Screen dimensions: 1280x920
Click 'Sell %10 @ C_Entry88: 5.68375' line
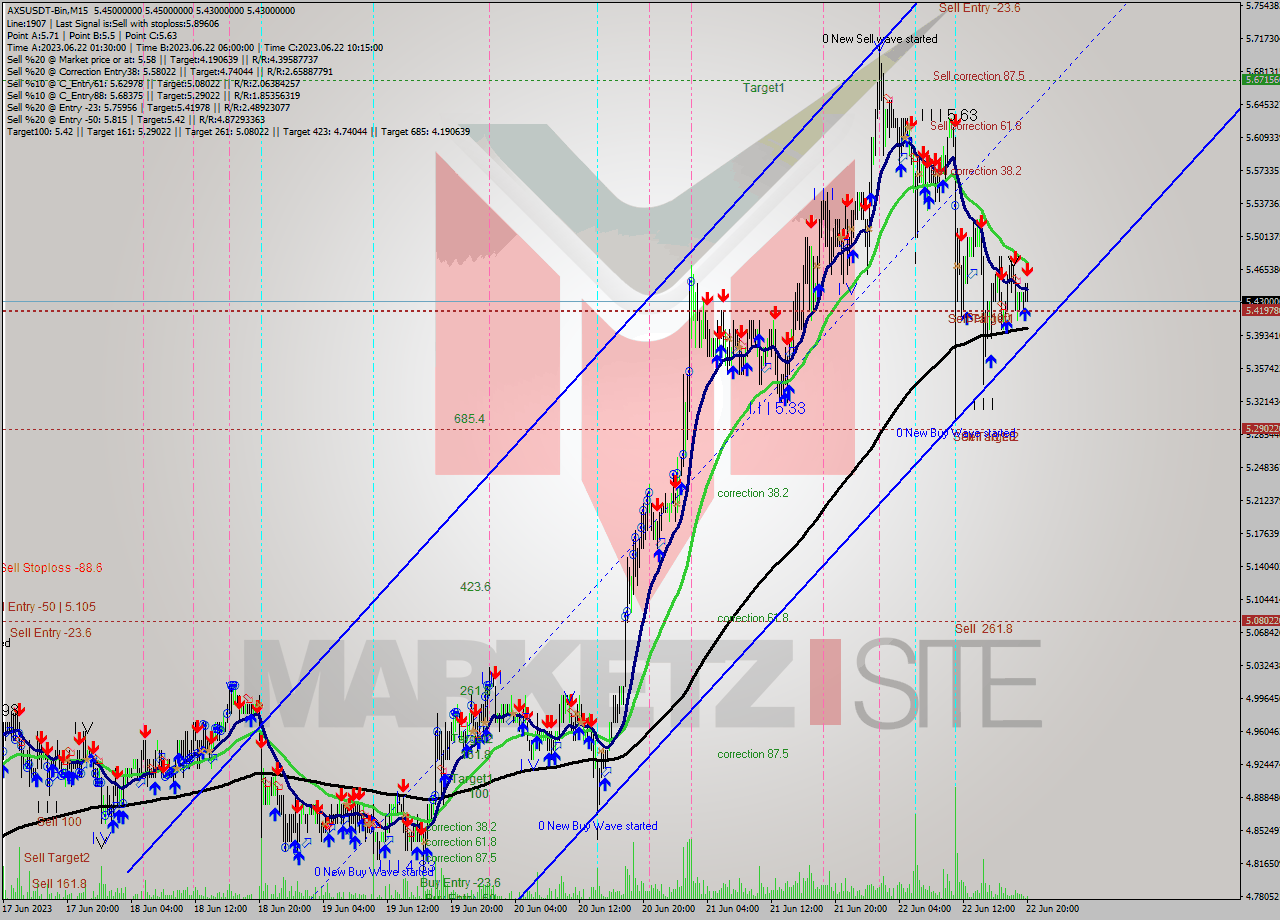coord(153,95)
